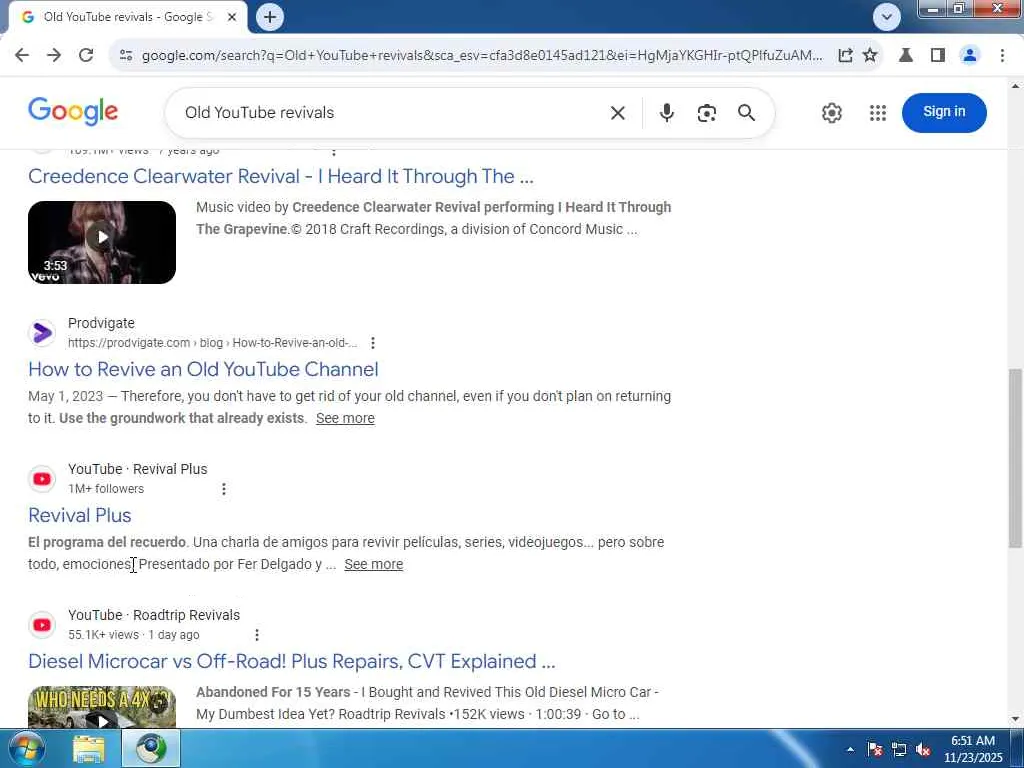Open Diesel Microcar vs Off-Road link
Screen dimensions: 1024x768
pos(292,662)
